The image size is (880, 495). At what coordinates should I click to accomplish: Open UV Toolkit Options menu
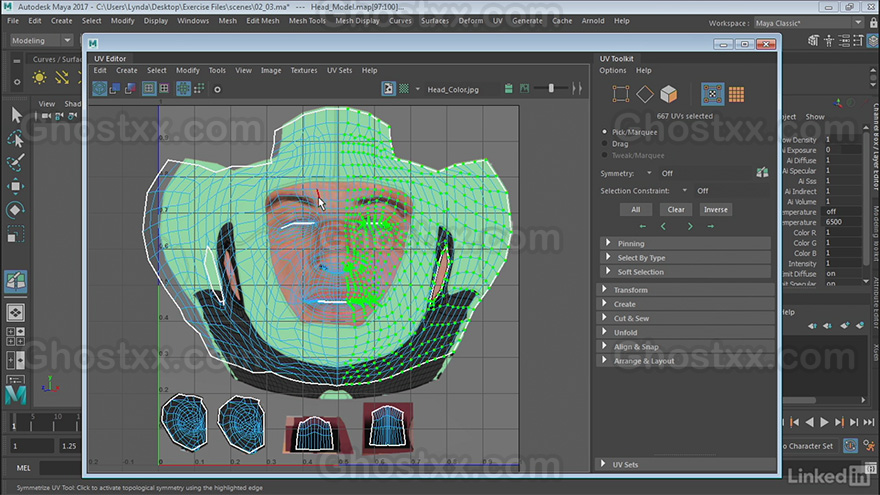(612, 70)
